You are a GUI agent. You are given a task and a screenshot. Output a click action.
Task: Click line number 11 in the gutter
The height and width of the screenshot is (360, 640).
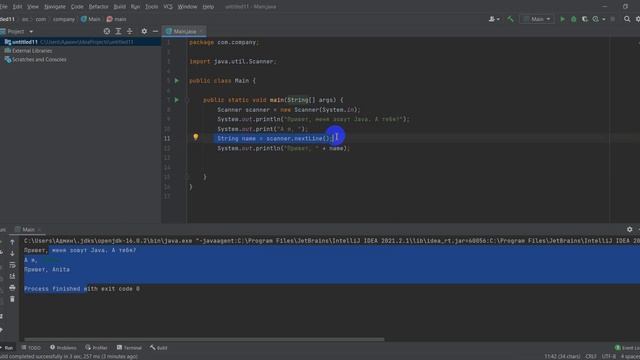tap(167, 138)
